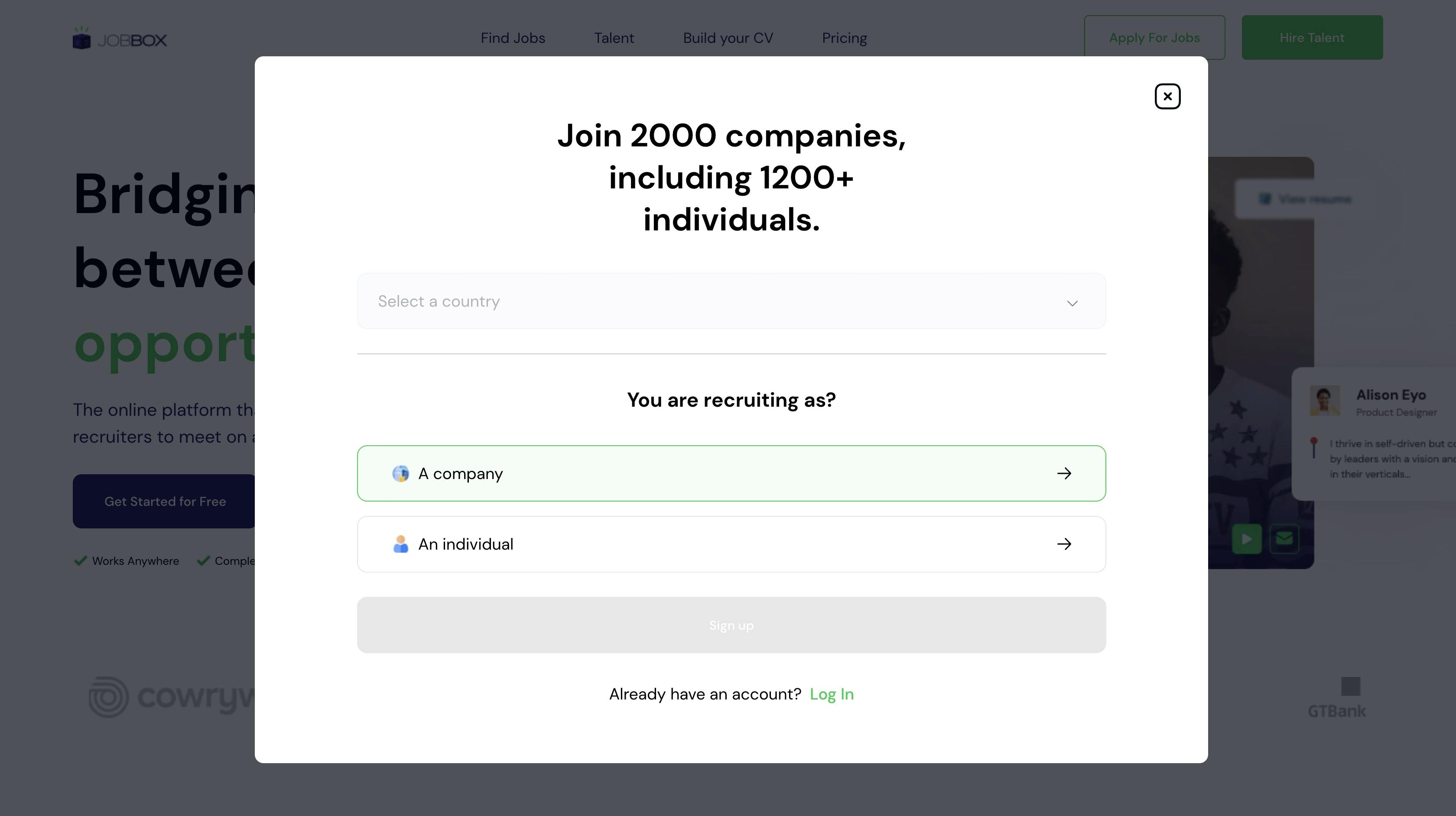
Task: Click the arrow on An individual row
Action: 1064,544
